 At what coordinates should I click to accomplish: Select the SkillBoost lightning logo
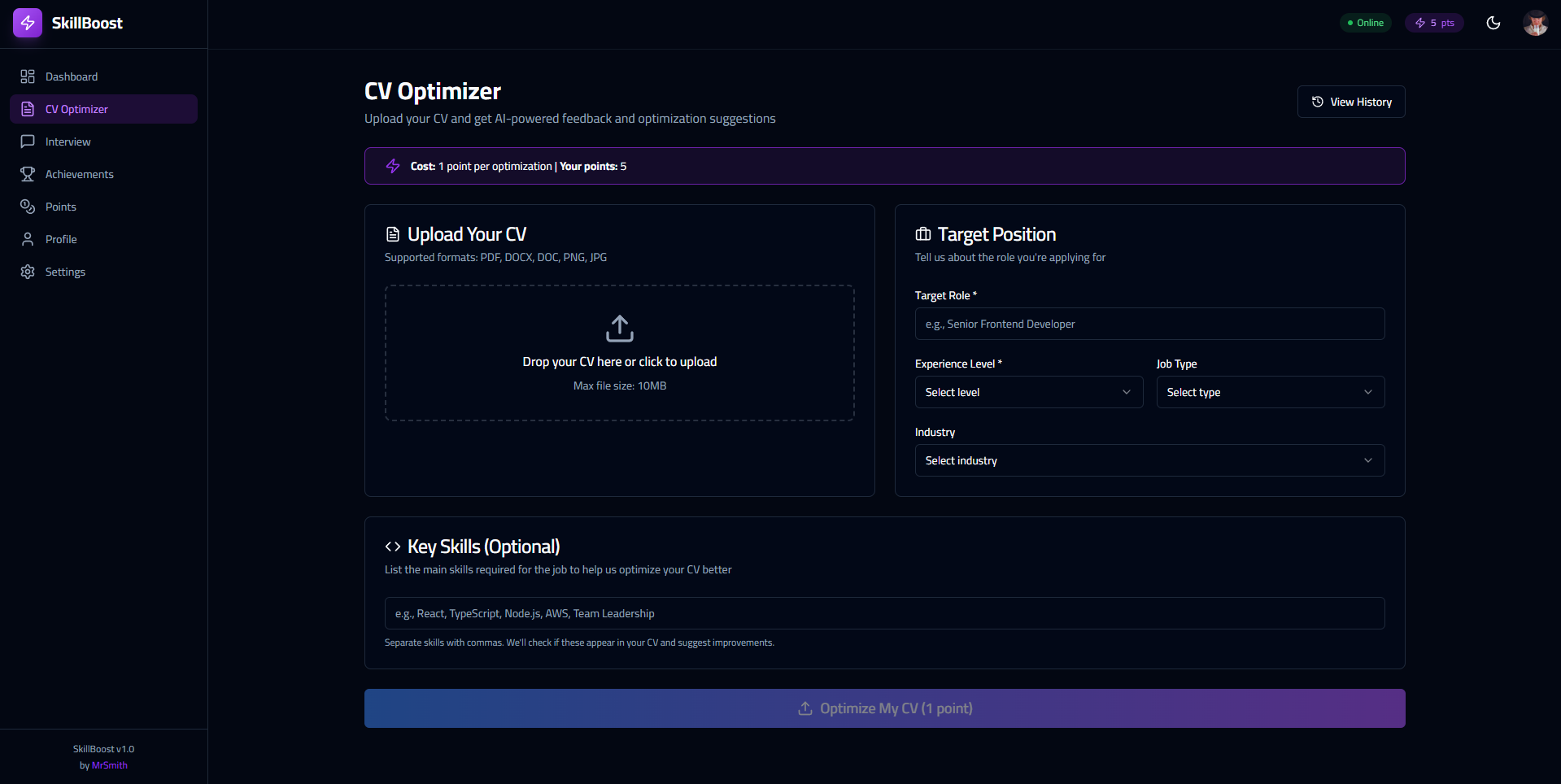[28, 23]
